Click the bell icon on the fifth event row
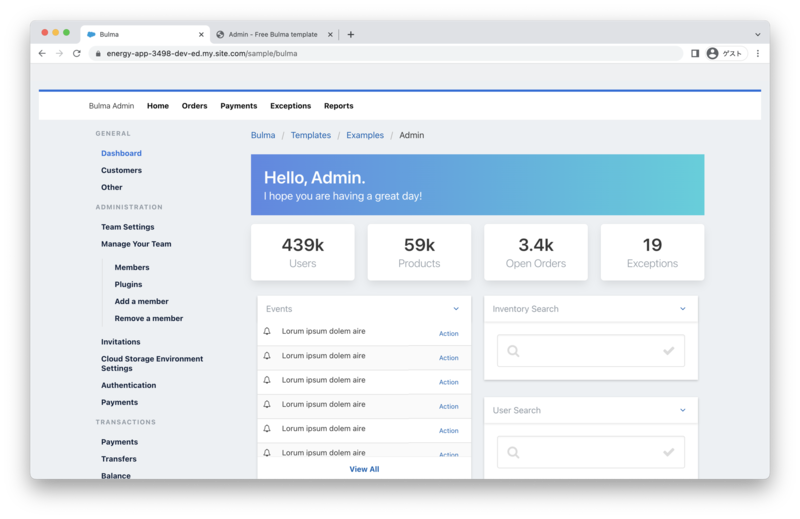Image resolution: width=800 pixels, height=519 pixels. (x=267, y=429)
